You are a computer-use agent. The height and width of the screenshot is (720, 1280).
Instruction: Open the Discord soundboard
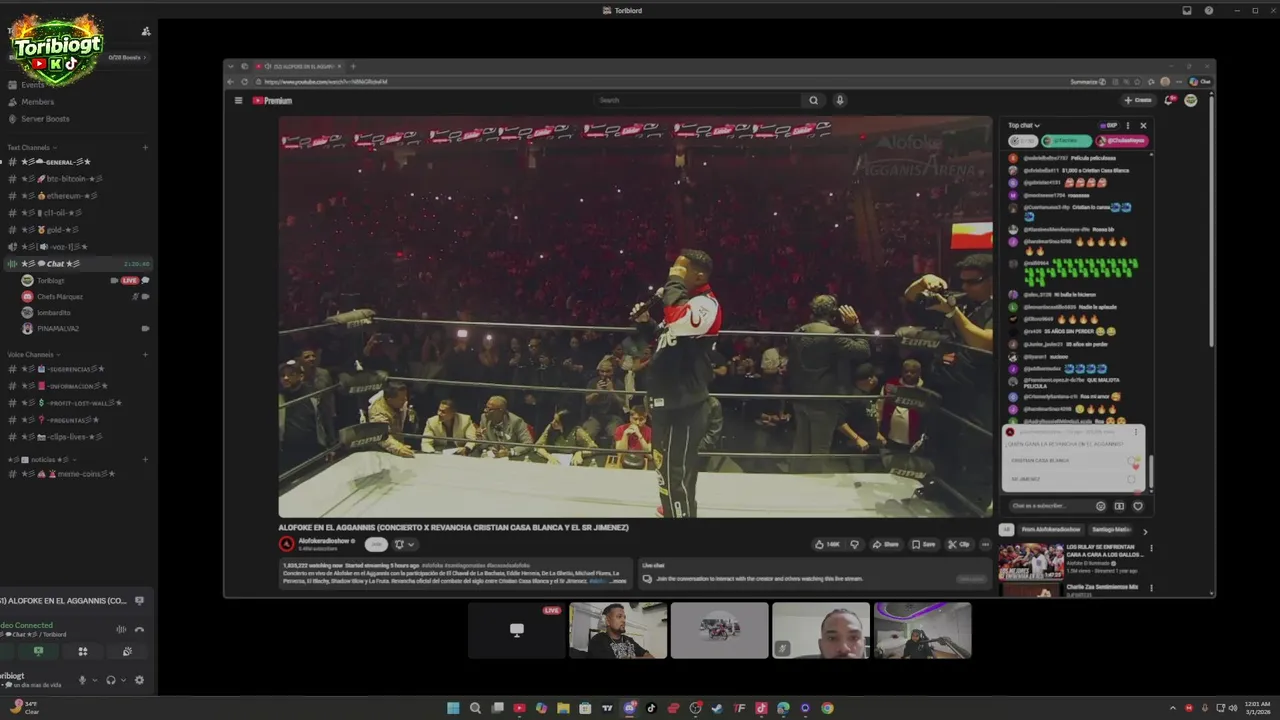127,651
